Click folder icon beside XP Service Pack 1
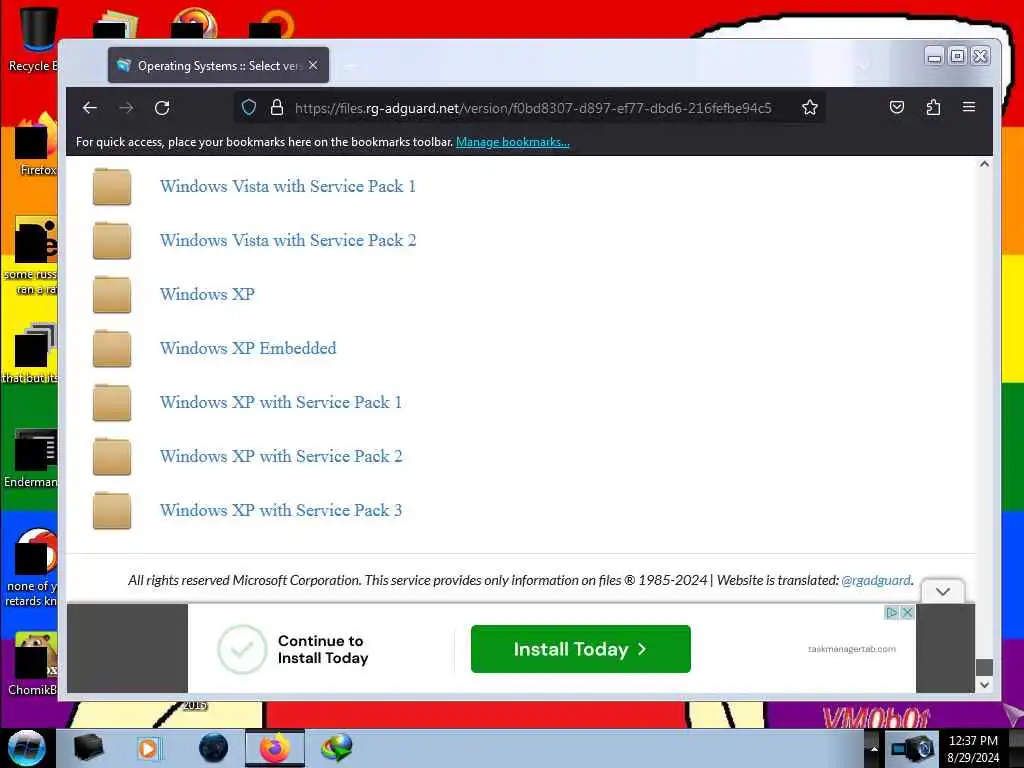 point(112,402)
